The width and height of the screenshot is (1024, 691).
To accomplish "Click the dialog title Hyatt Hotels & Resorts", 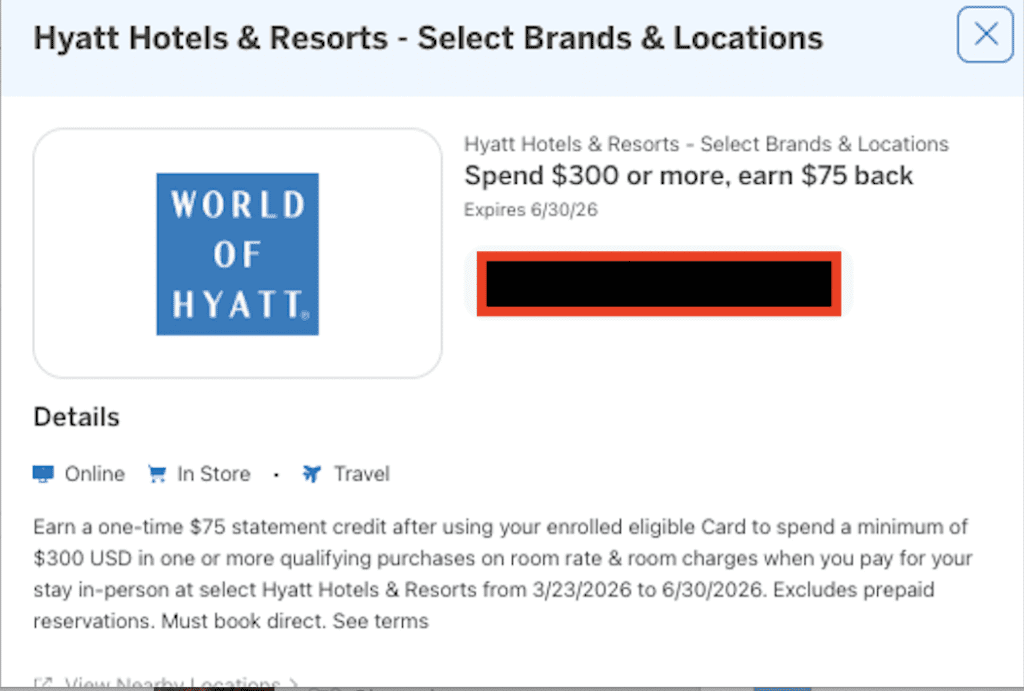I will [x=428, y=39].
